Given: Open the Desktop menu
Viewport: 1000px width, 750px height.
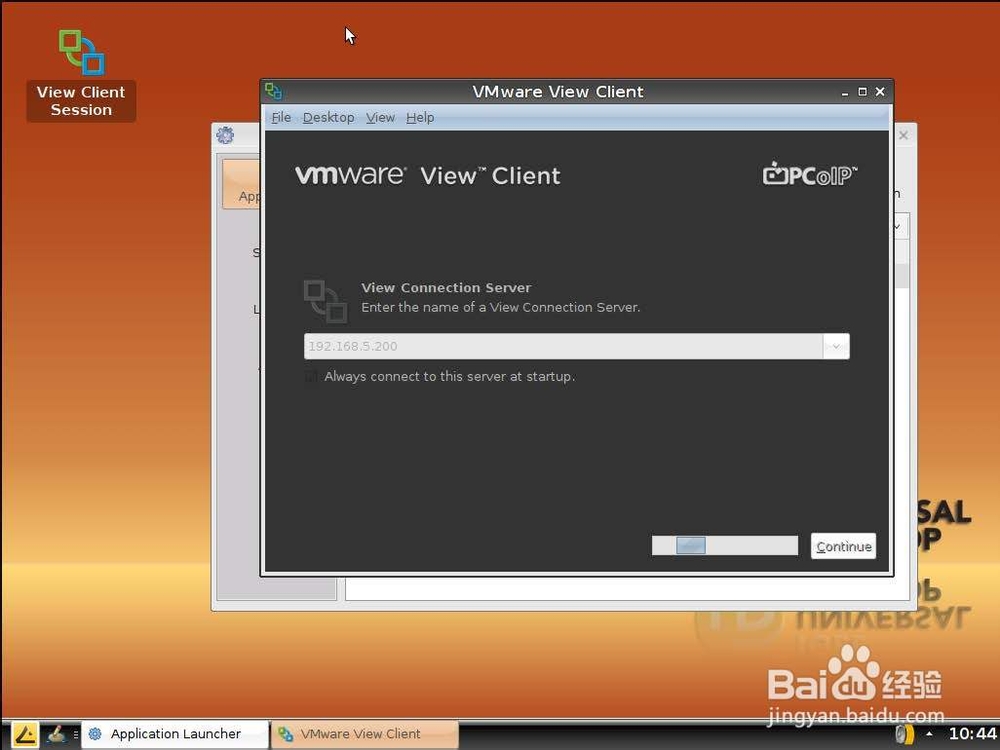Looking at the screenshot, I should [x=328, y=117].
